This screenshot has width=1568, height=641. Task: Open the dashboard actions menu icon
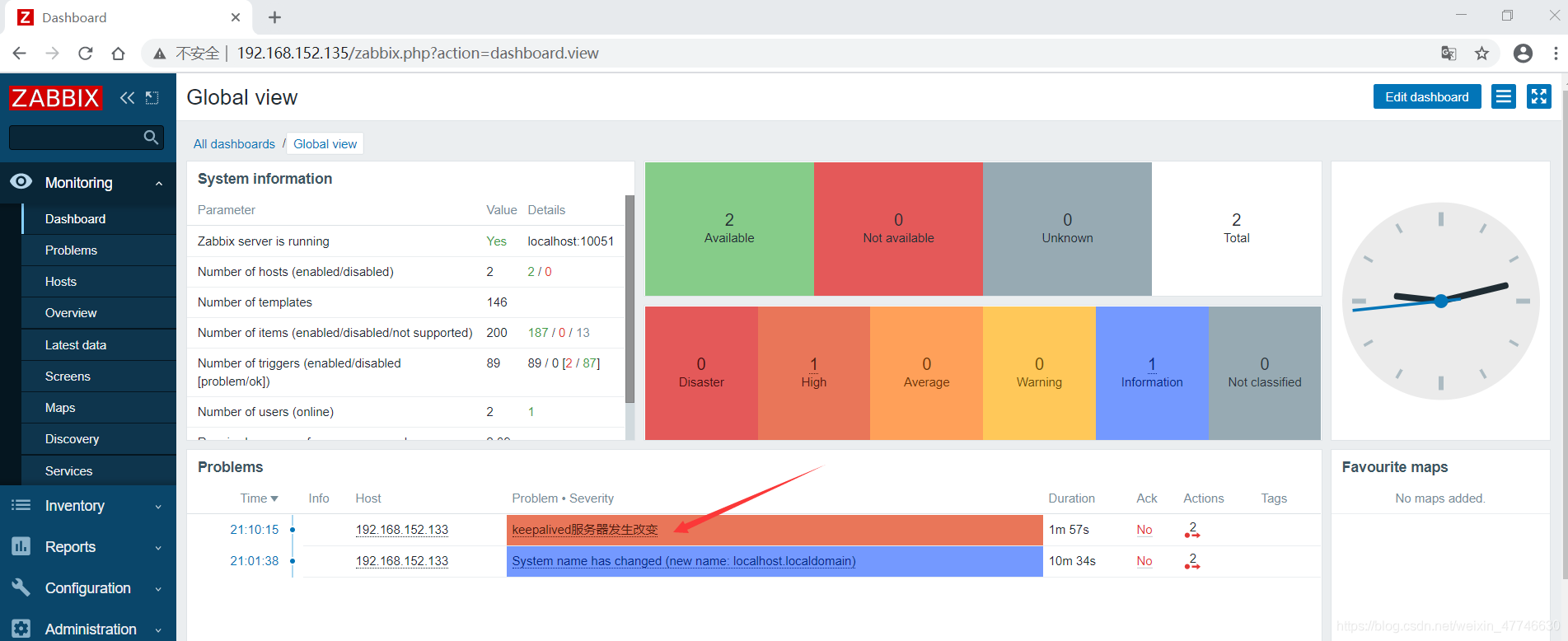pos(1504,97)
